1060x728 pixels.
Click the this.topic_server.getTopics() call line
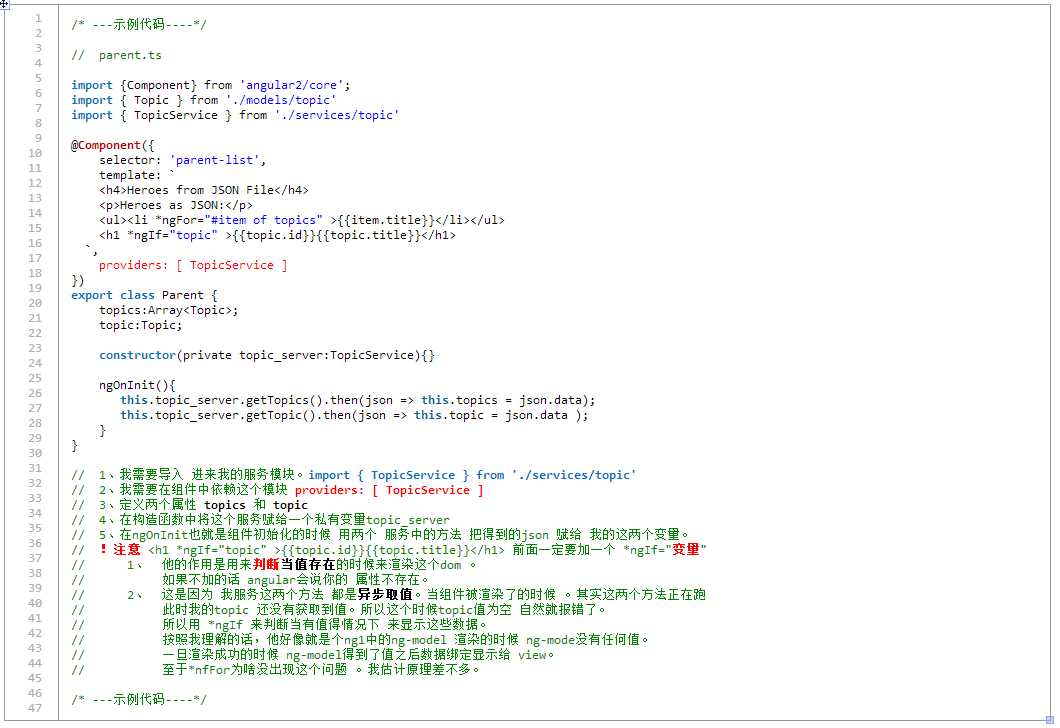pyautogui.click(x=358, y=400)
